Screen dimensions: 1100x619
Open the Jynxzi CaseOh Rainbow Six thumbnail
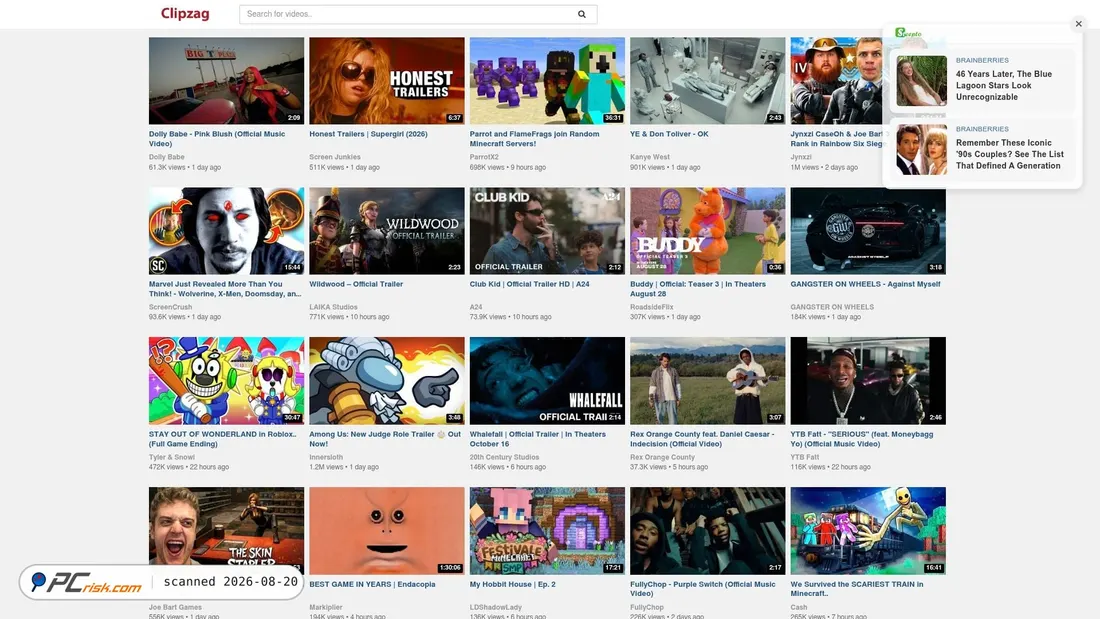836,81
